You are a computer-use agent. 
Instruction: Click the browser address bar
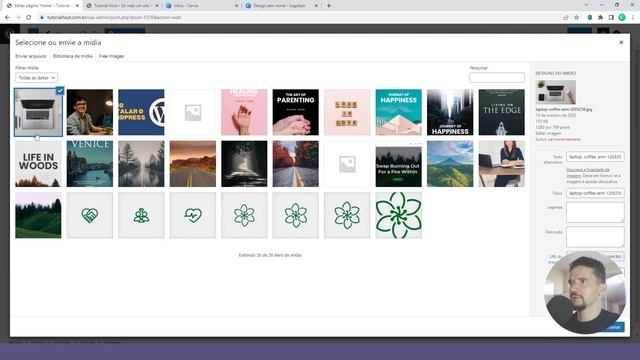tap(298, 18)
